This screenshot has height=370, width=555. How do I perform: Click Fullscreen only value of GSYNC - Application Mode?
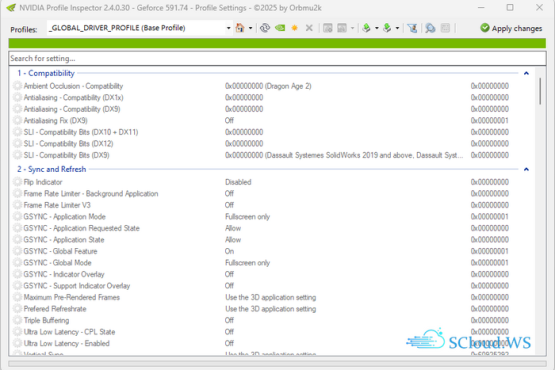[x=247, y=217]
